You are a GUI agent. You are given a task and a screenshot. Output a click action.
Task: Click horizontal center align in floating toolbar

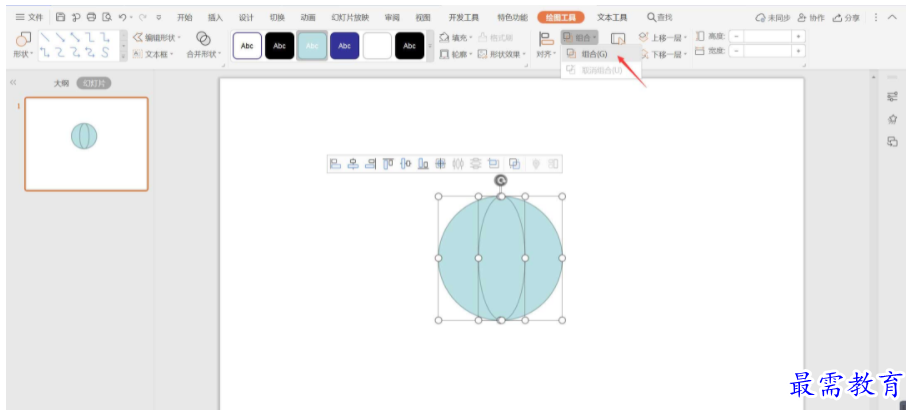coord(353,164)
